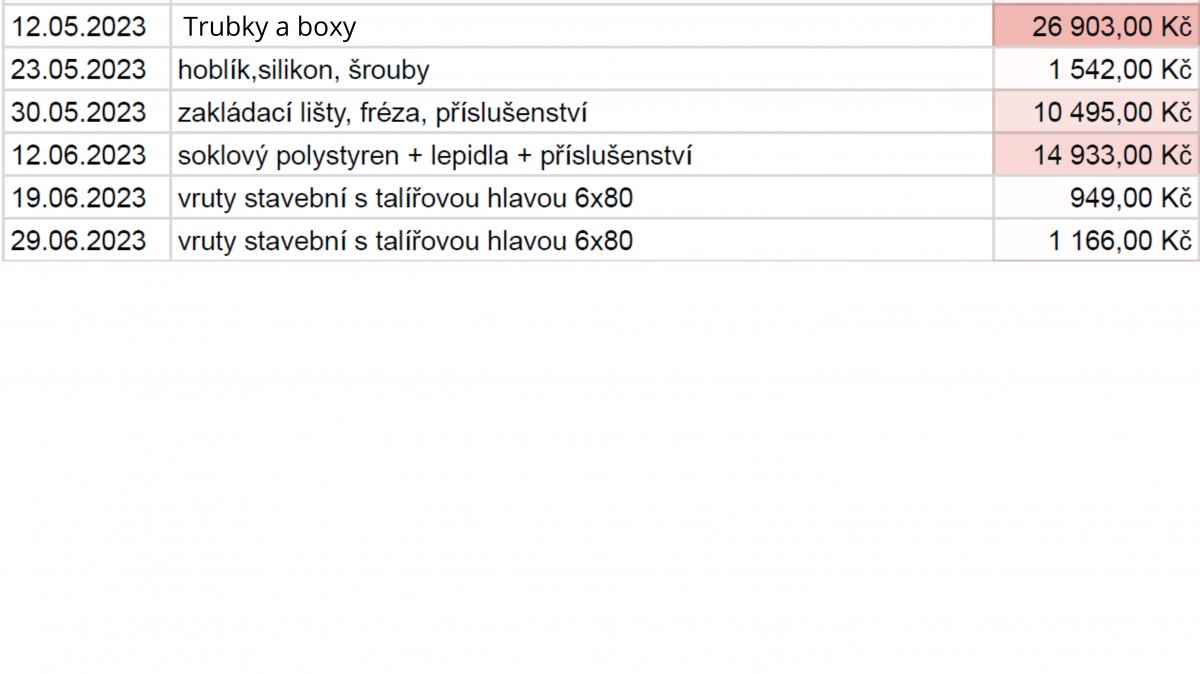Select the date cell 29.06.2023
Screen dimensions: 1200x674
click(x=87, y=241)
